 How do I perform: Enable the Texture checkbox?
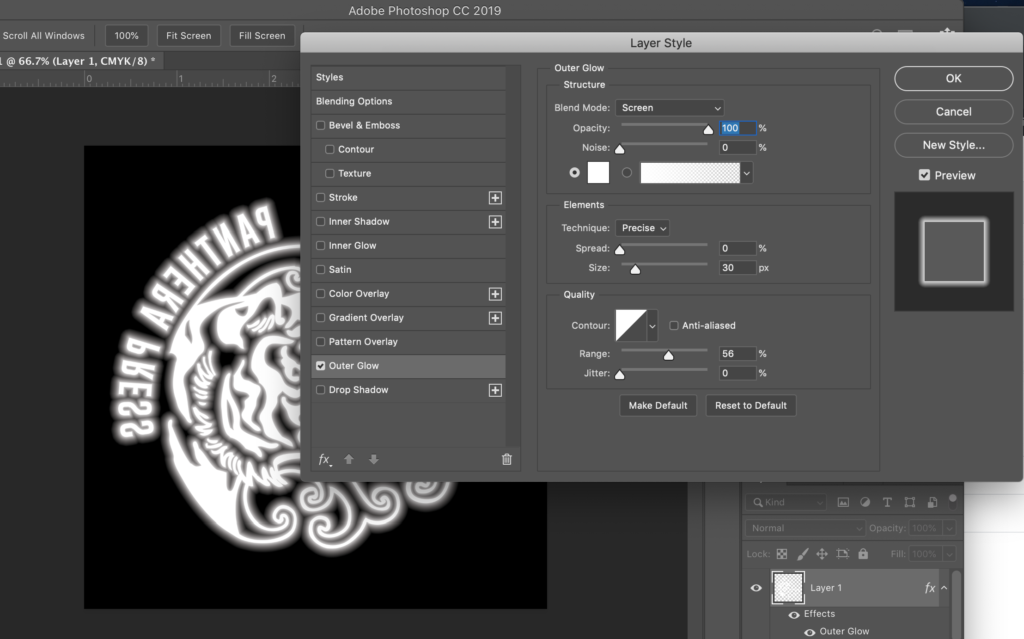coord(330,174)
